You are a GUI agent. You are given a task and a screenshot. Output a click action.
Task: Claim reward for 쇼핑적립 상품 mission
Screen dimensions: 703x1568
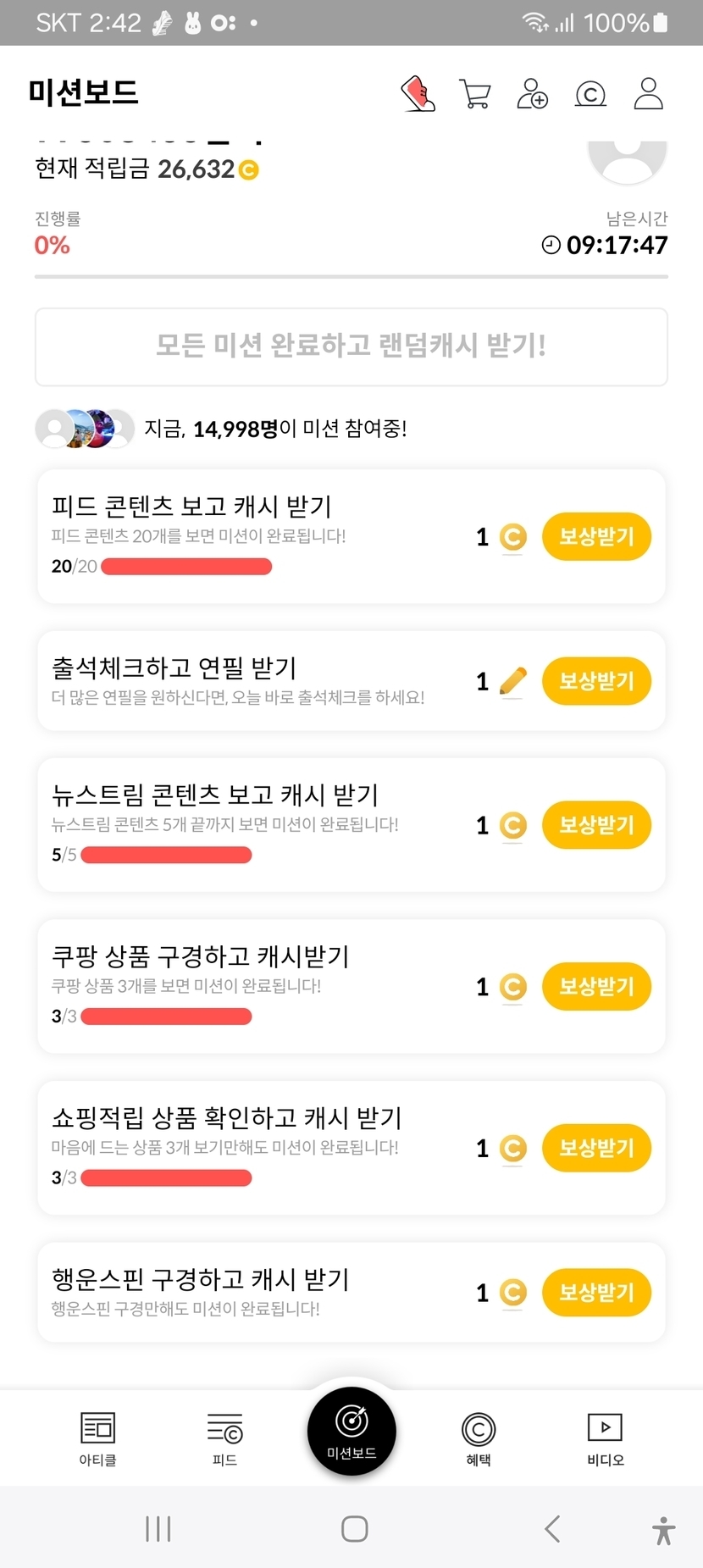[596, 1148]
